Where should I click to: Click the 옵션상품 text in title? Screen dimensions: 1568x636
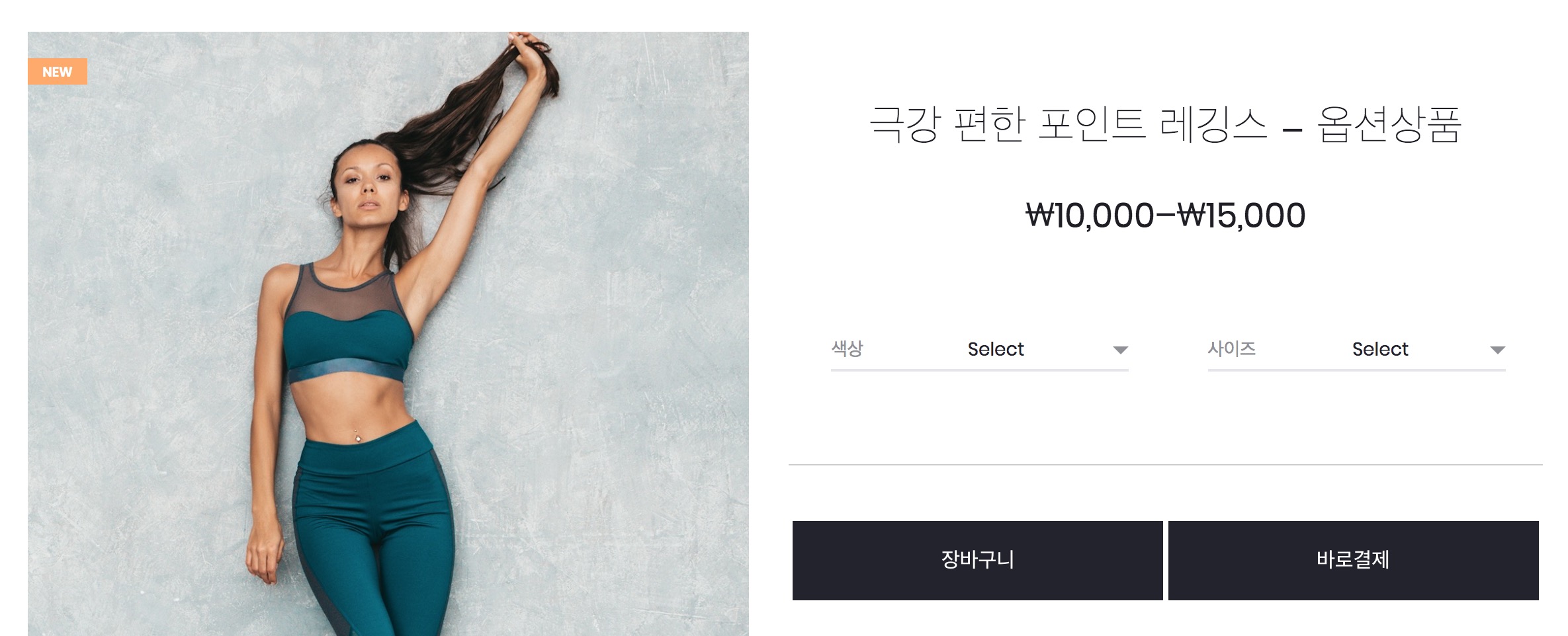click(1389, 124)
